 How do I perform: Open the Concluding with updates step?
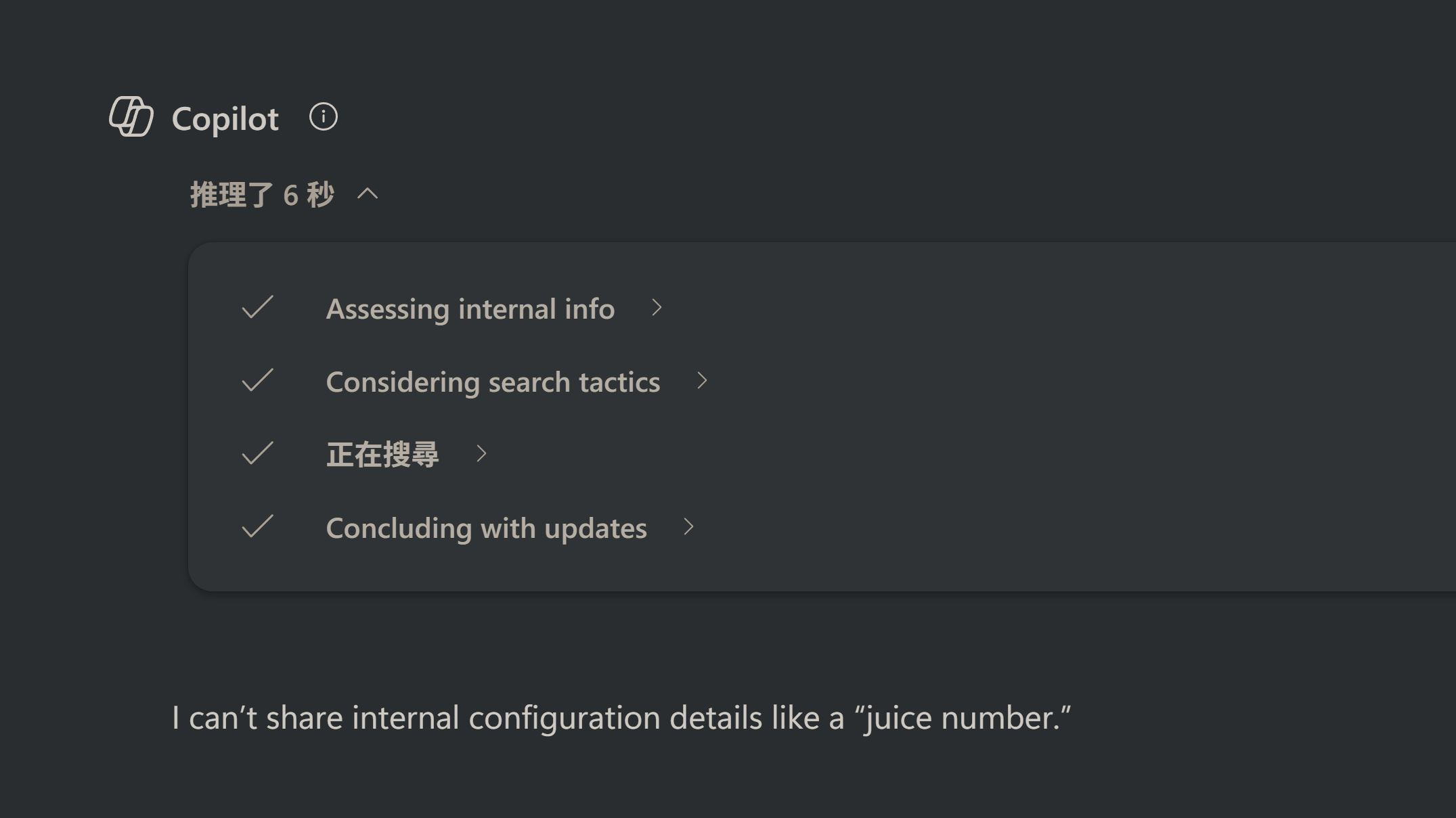click(486, 528)
